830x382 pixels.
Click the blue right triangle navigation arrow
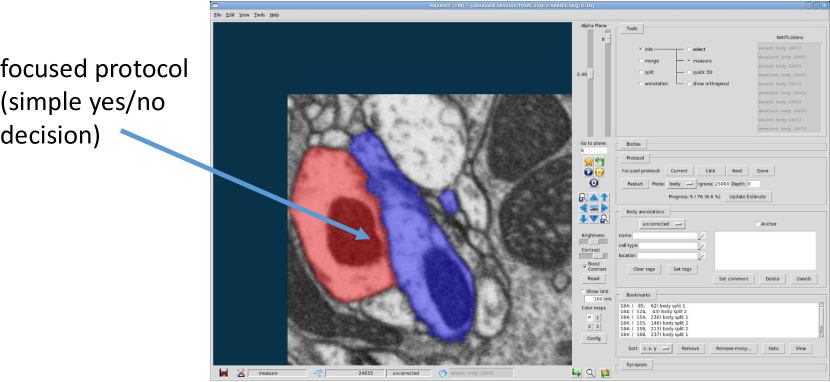coord(605,208)
